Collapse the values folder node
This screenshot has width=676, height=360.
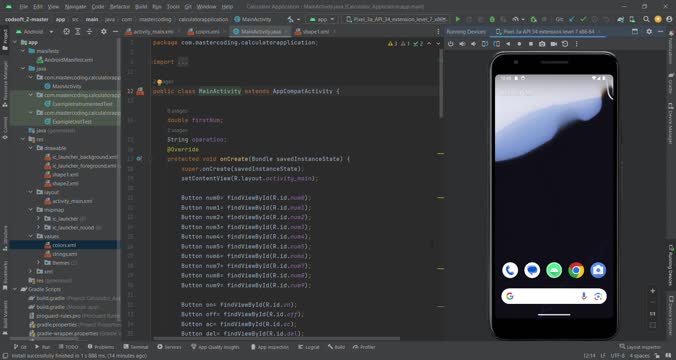click(x=31, y=236)
